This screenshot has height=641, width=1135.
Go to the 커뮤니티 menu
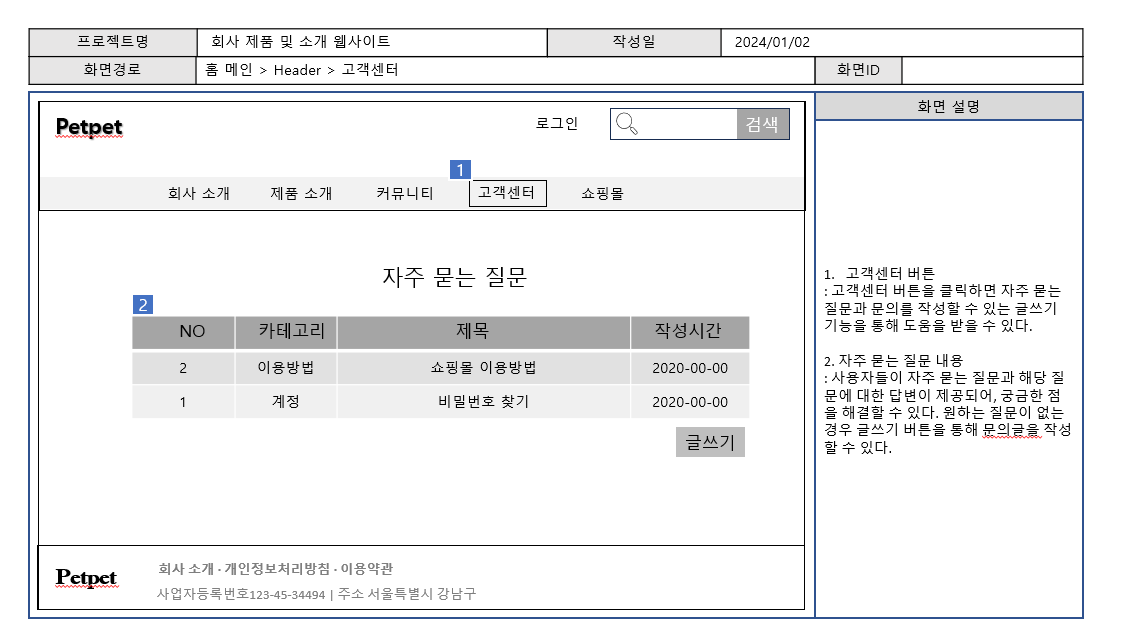(405, 194)
